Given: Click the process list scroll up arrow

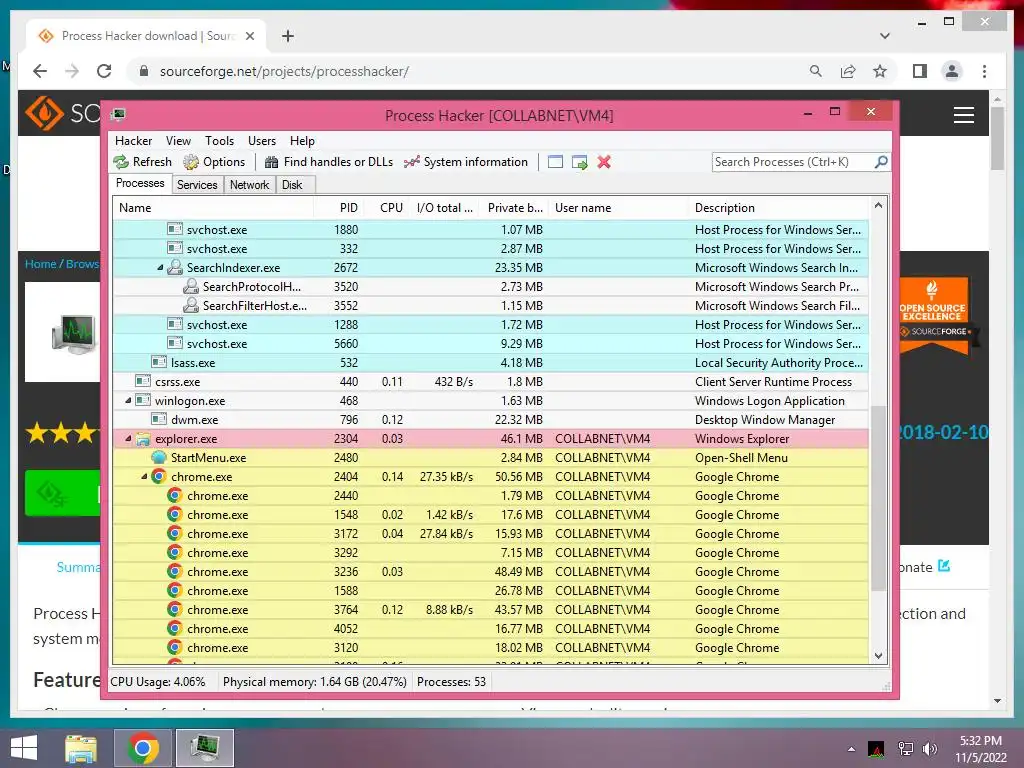Looking at the screenshot, I should (x=878, y=205).
